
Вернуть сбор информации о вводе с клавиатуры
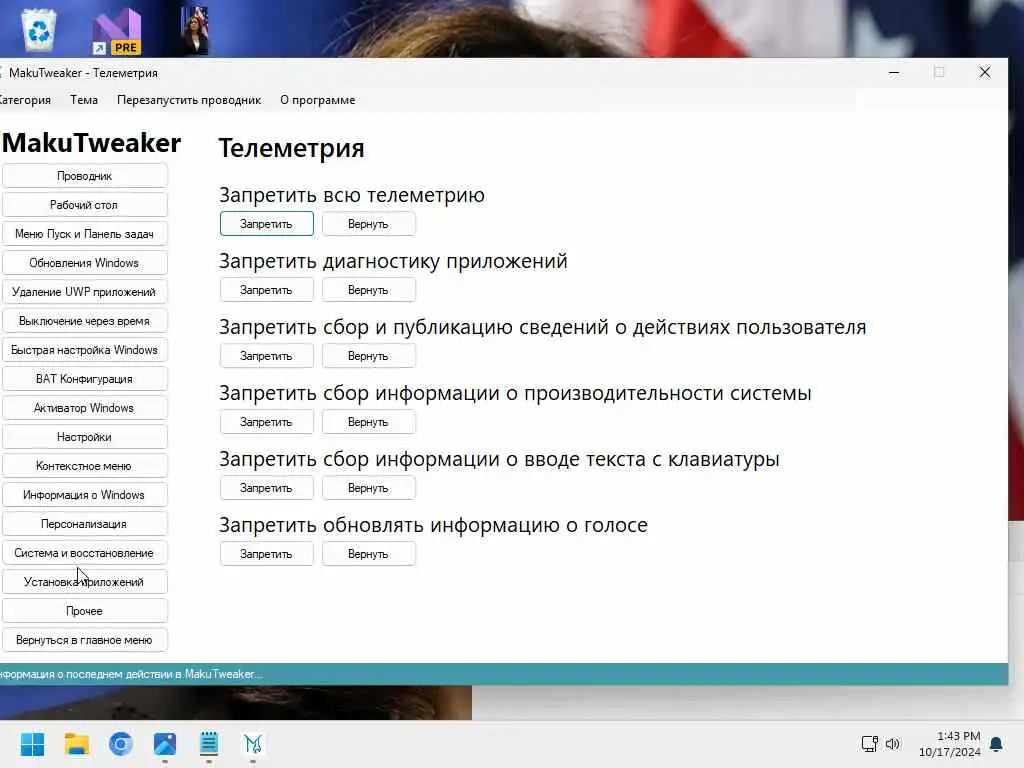[x=368, y=488]
